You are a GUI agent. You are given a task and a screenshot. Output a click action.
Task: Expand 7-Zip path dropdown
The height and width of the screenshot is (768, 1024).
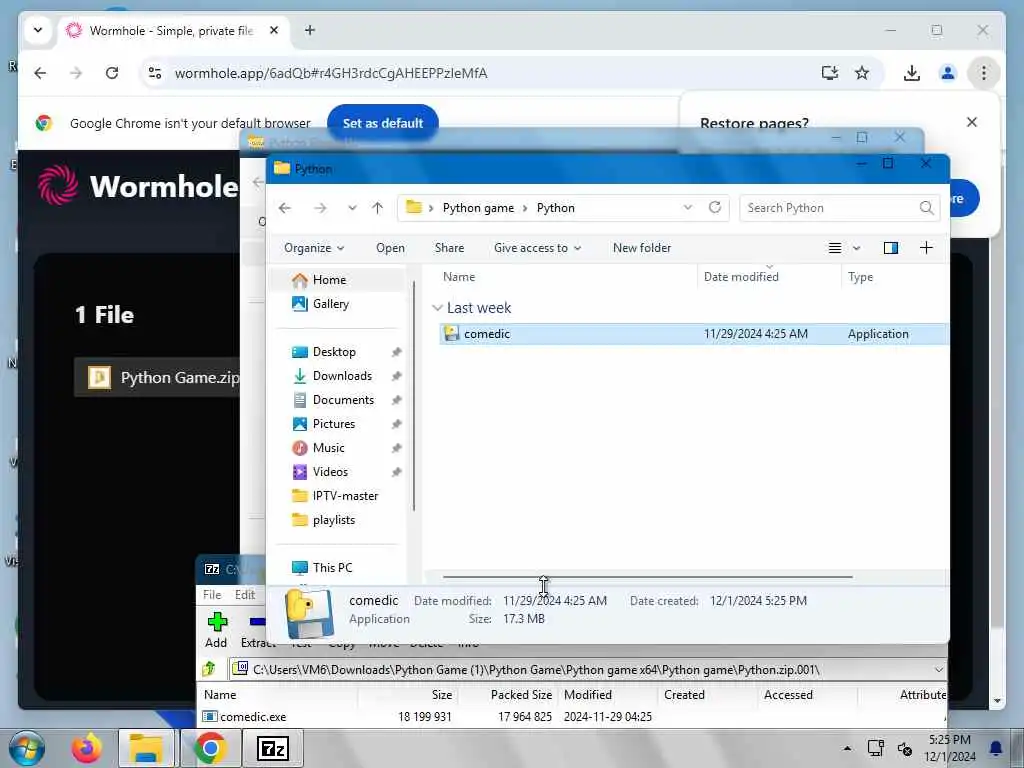938,669
